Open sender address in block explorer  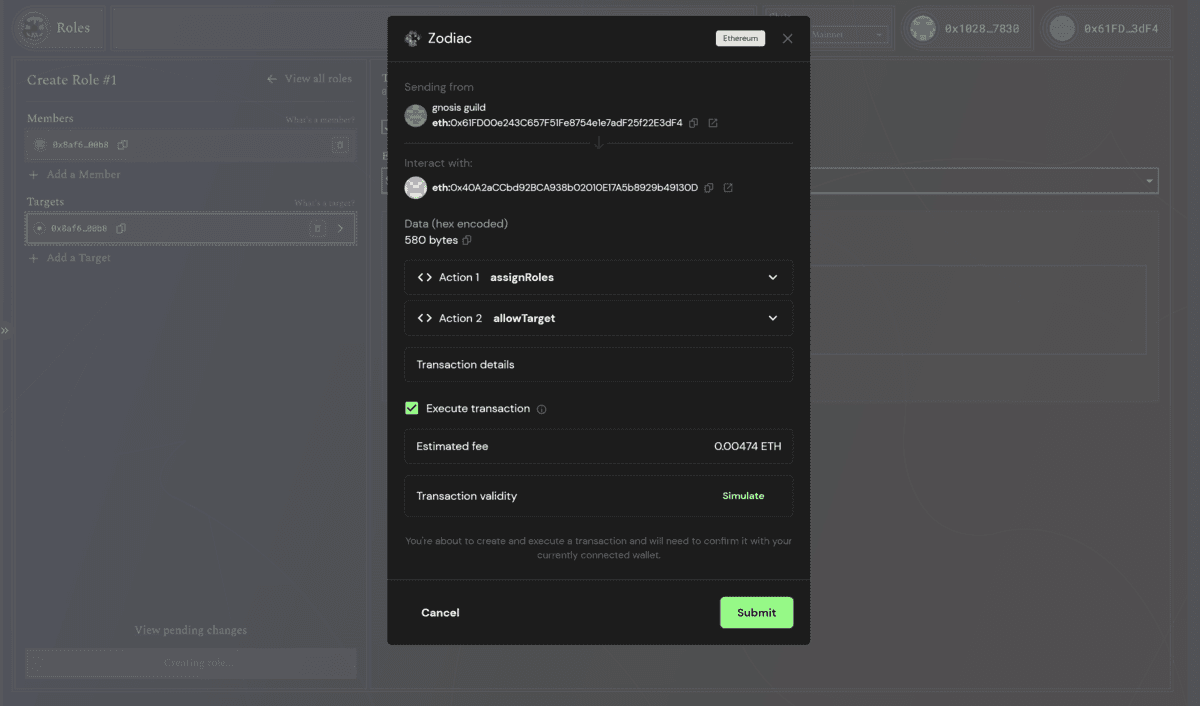[x=713, y=123]
